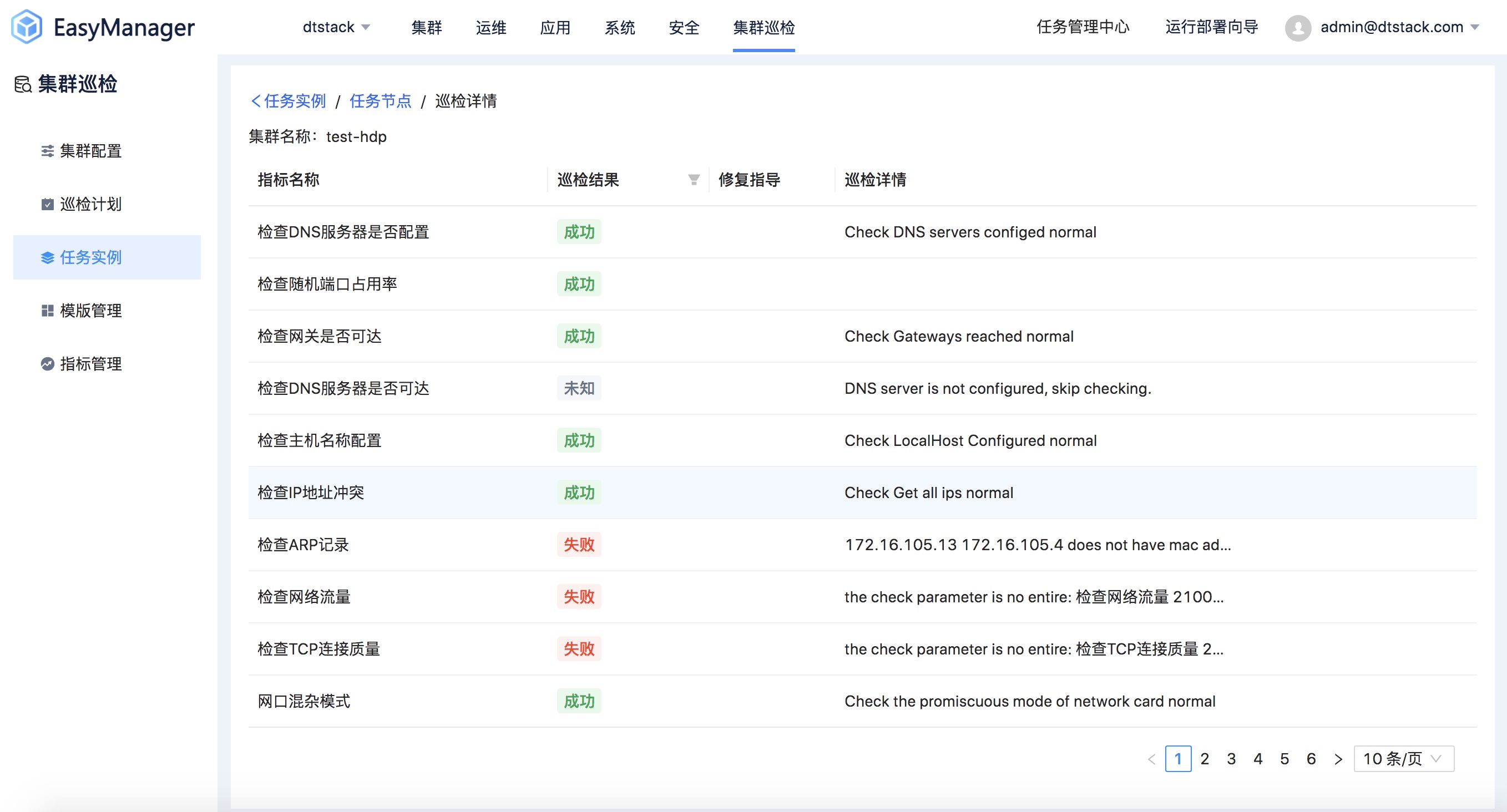Click the 检查主机名称配置 row name
The height and width of the screenshot is (812, 1507).
[x=320, y=441]
